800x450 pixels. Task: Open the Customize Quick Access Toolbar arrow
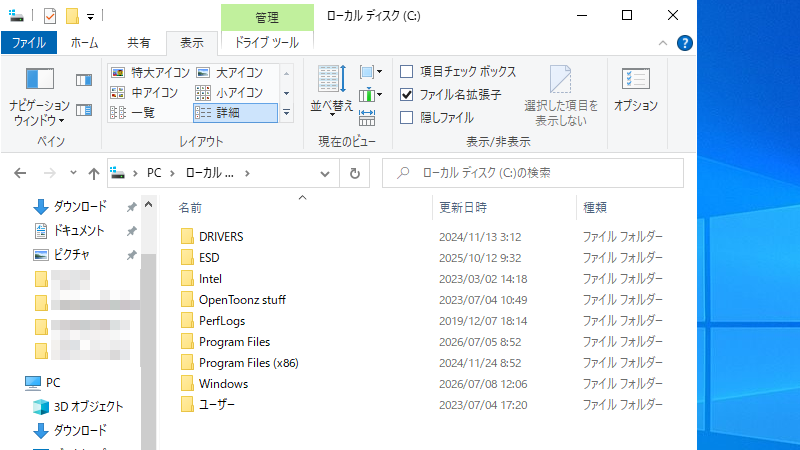pyautogui.click(x=90, y=17)
